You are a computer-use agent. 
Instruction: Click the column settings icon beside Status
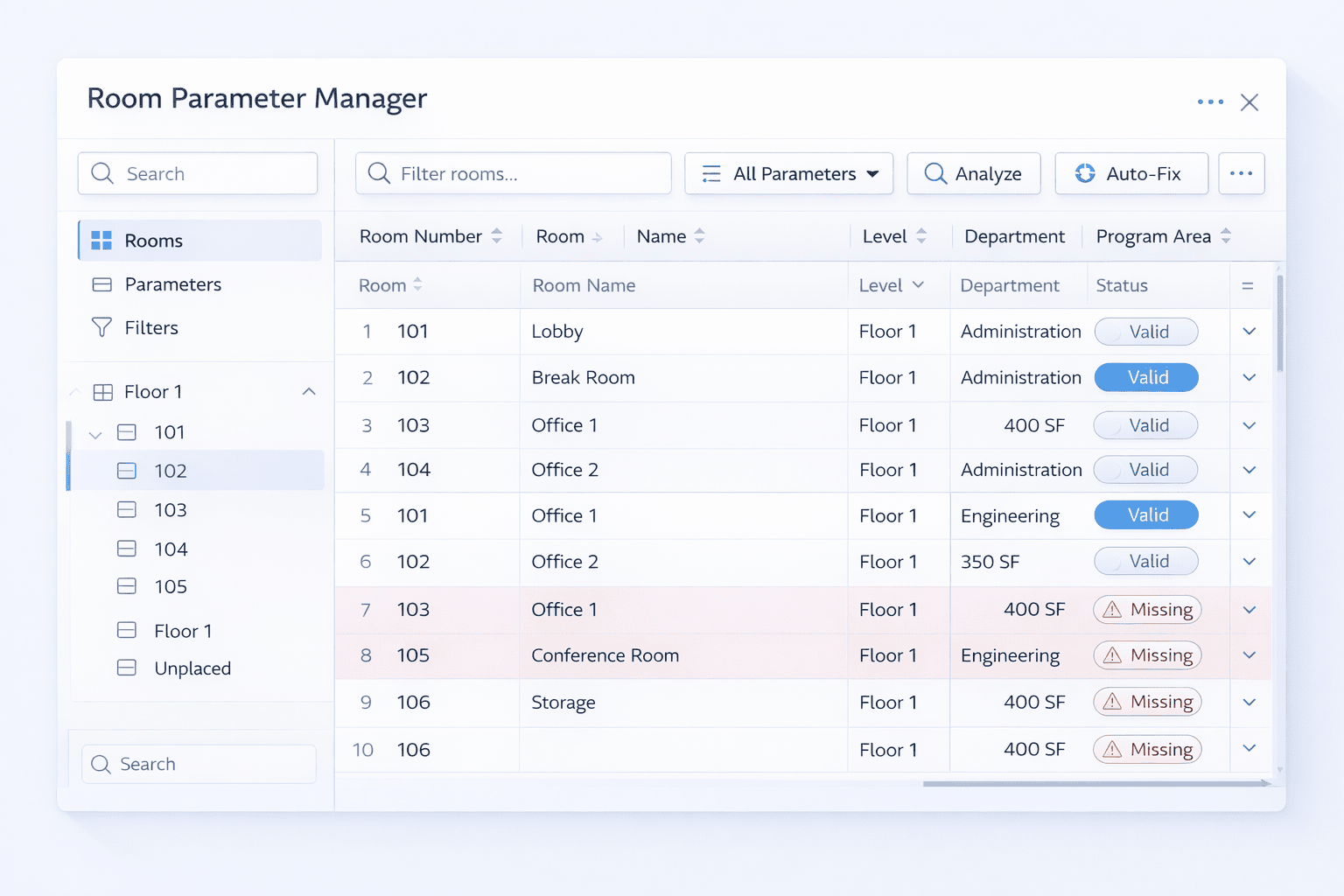tap(1248, 286)
